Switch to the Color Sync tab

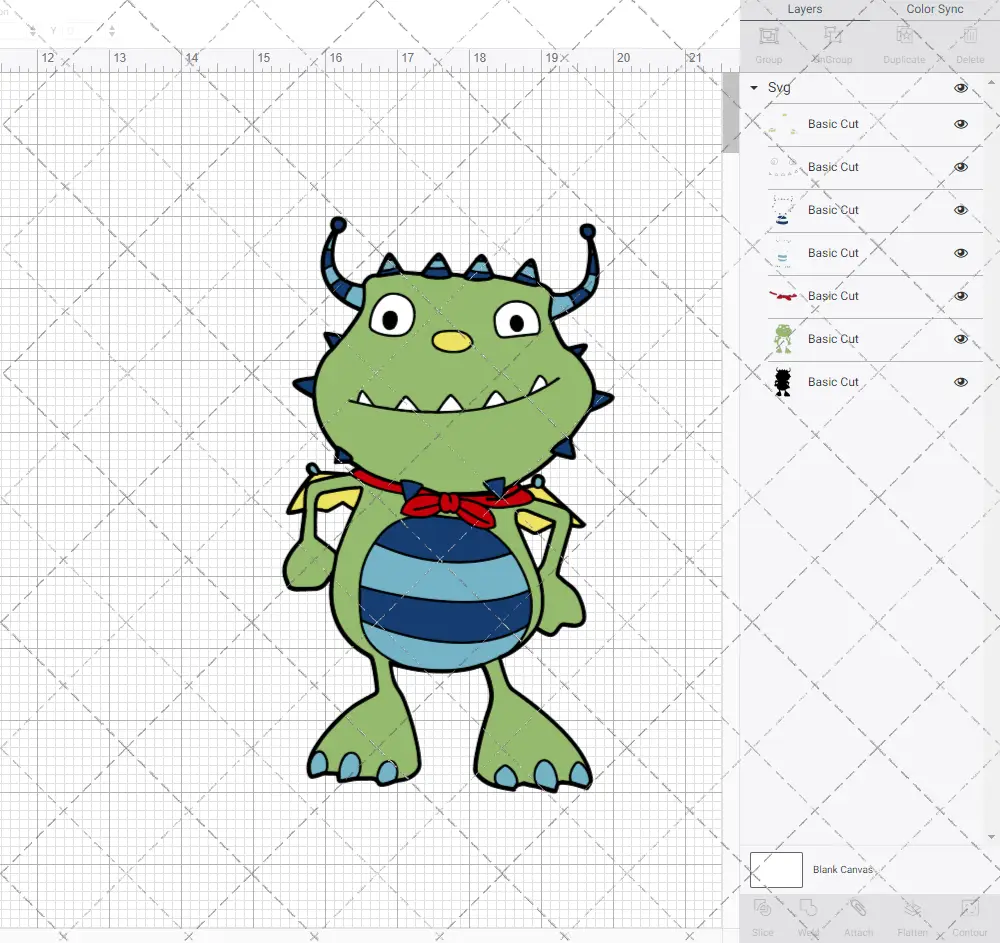point(934,10)
